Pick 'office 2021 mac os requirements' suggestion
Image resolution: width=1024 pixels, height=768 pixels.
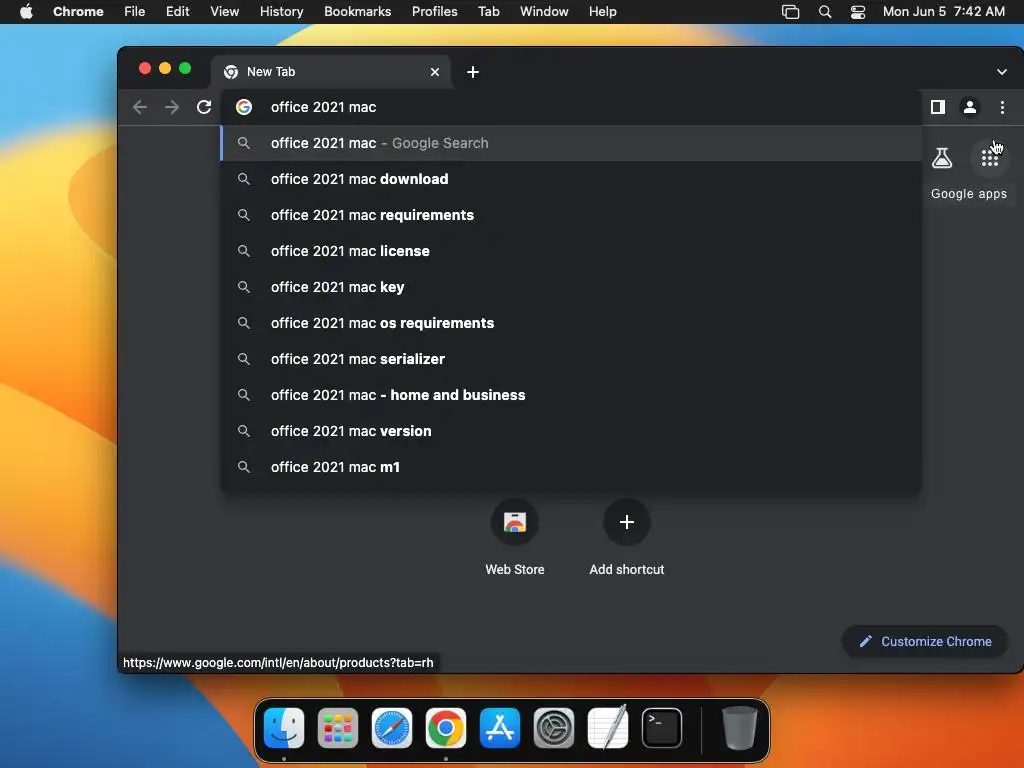[x=571, y=323]
